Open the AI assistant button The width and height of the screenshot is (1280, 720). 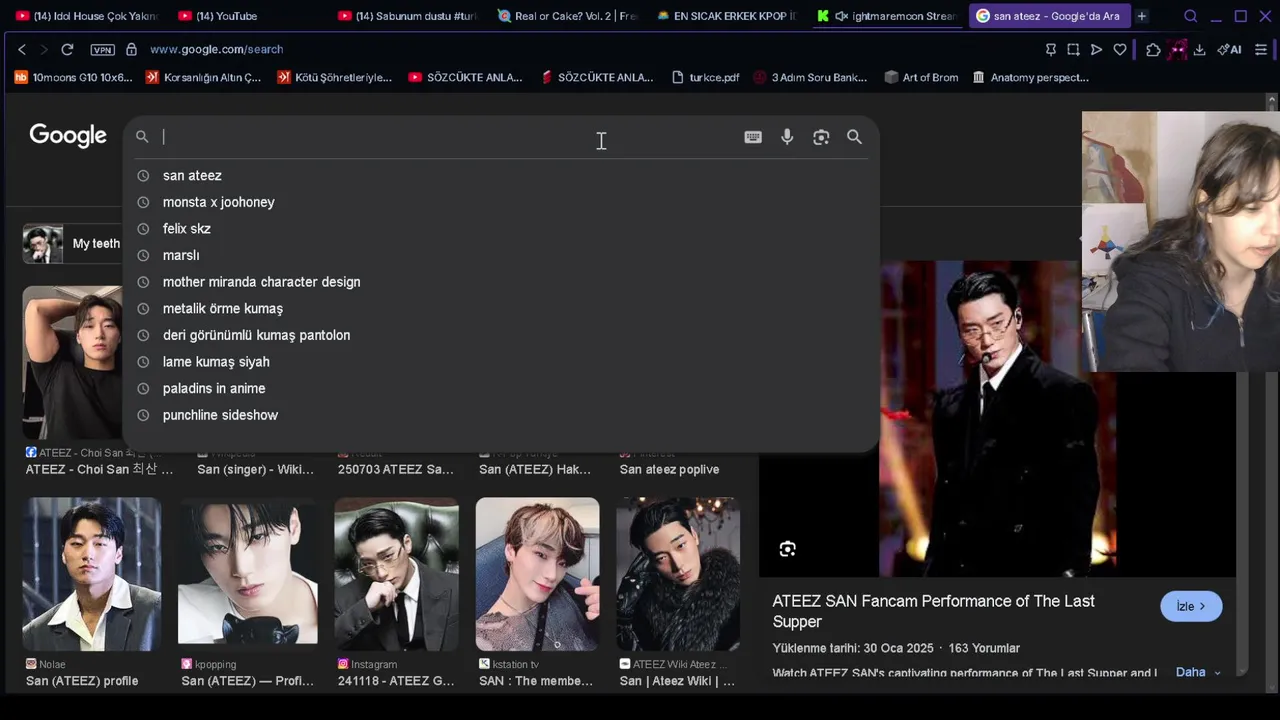1229,49
